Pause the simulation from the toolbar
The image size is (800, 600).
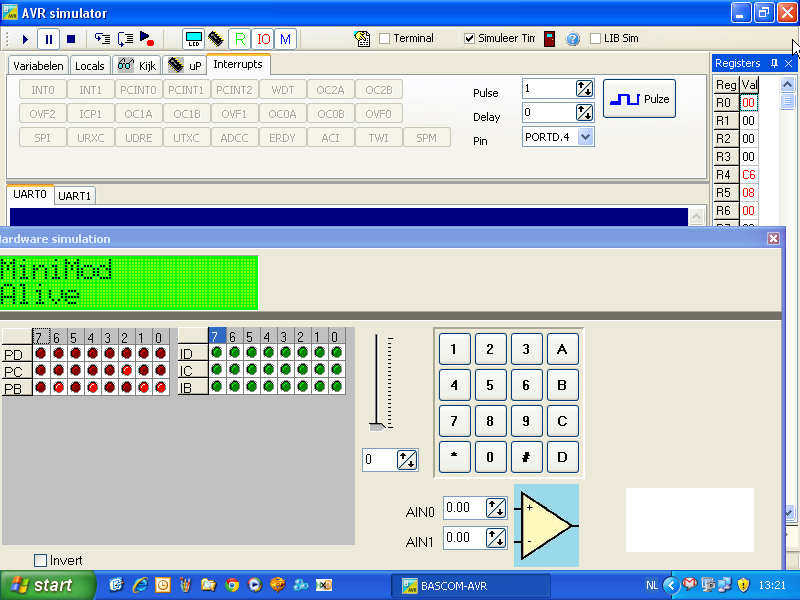[x=48, y=39]
